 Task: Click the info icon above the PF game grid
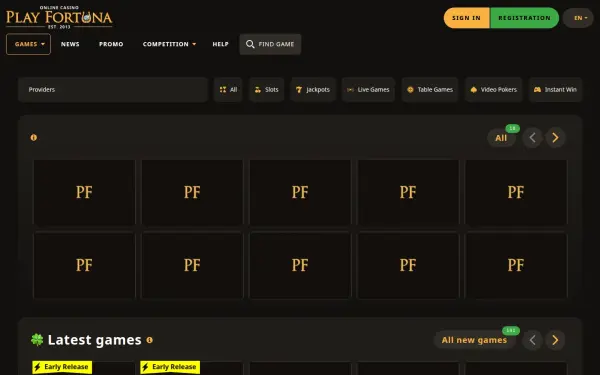click(x=34, y=138)
